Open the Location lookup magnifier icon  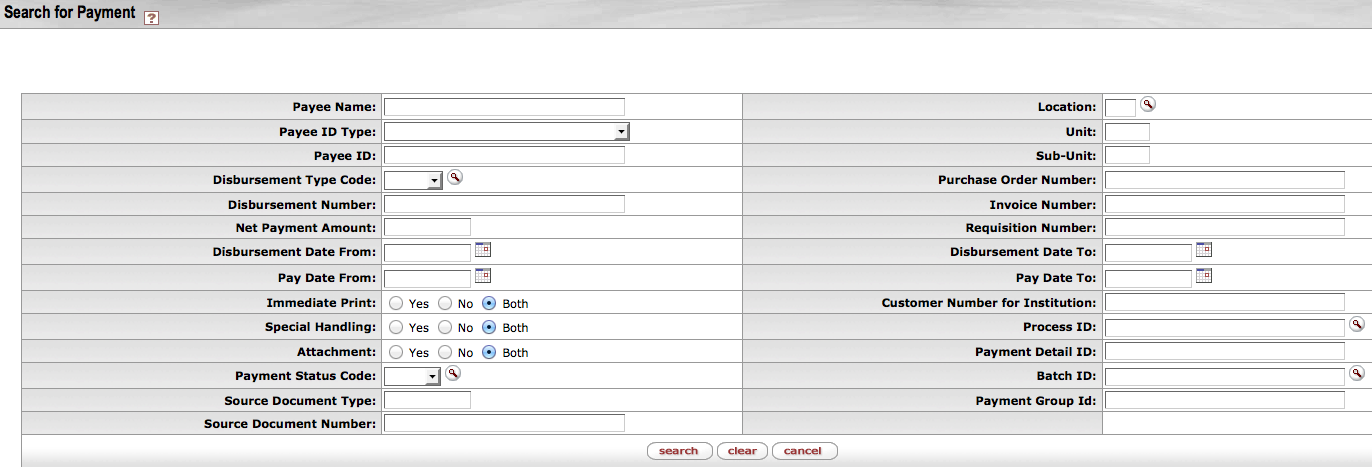(x=1148, y=104)
